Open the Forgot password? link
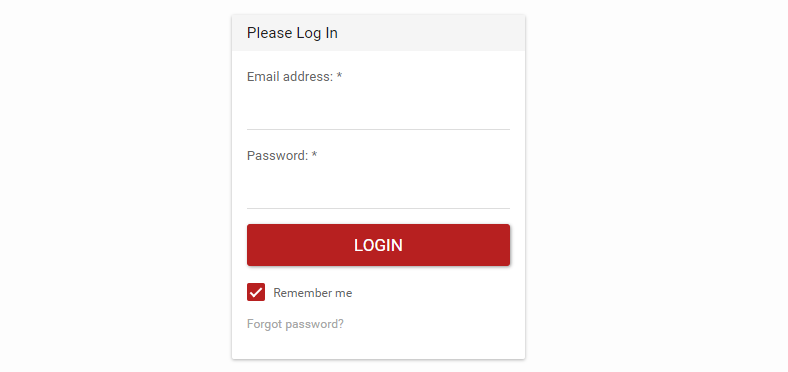The height and width of the screenshot is (372, 788). [296, 324]
